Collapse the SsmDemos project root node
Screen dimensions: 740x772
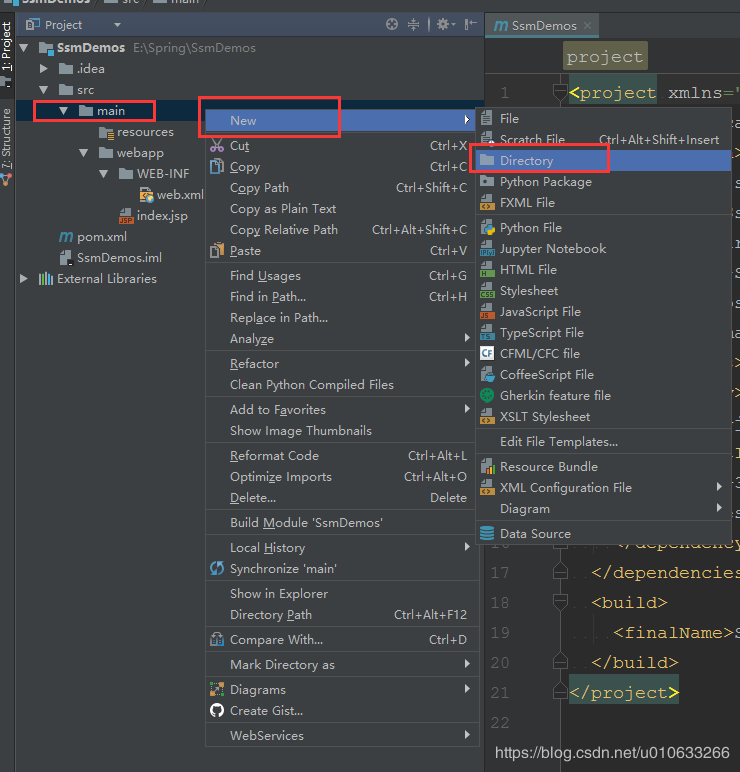coord(24,48)
